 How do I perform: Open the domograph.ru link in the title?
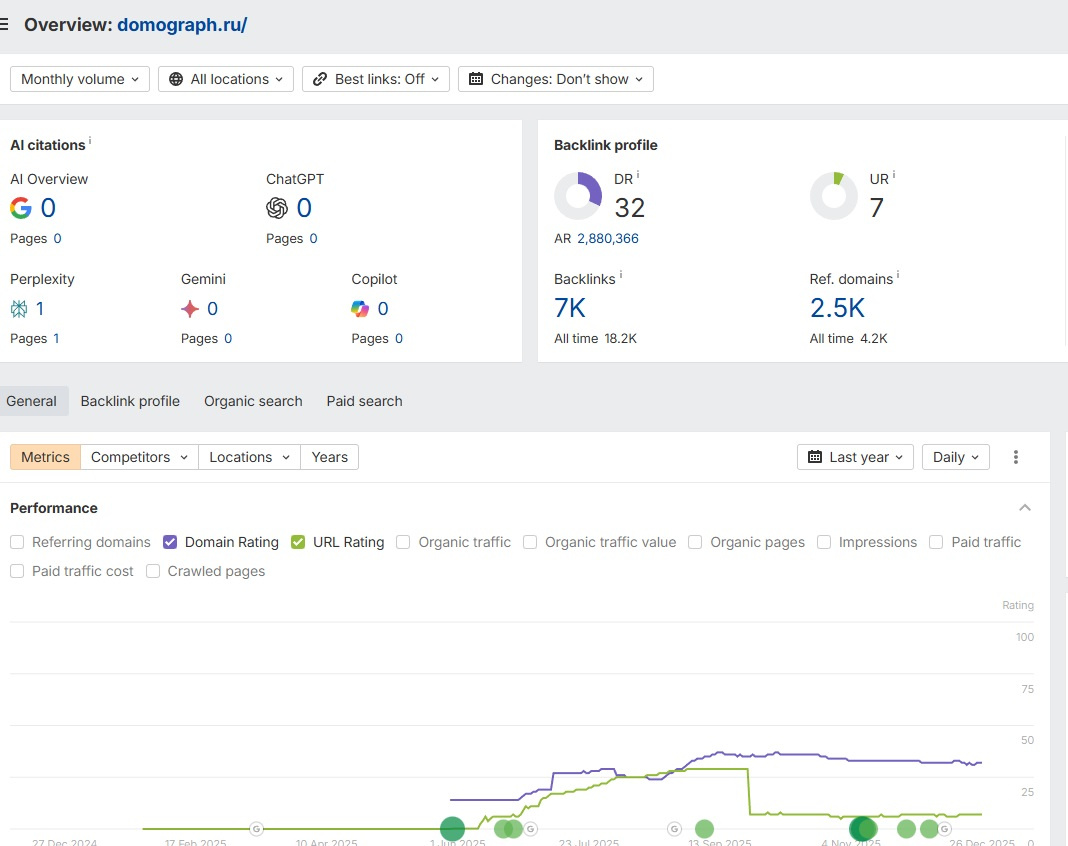click(182, 25)
